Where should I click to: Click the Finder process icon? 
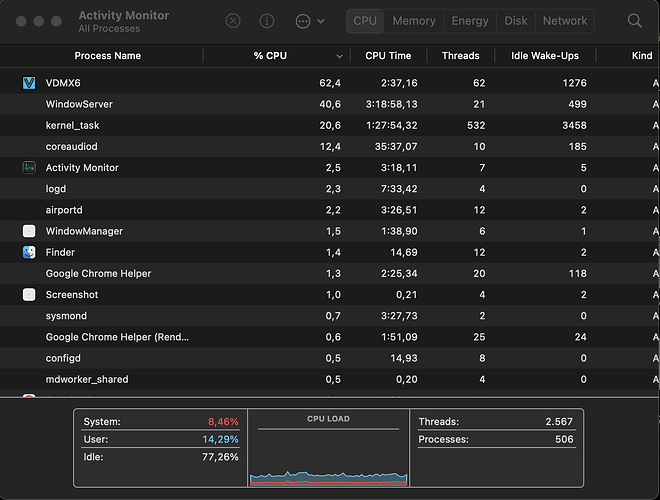29,252
